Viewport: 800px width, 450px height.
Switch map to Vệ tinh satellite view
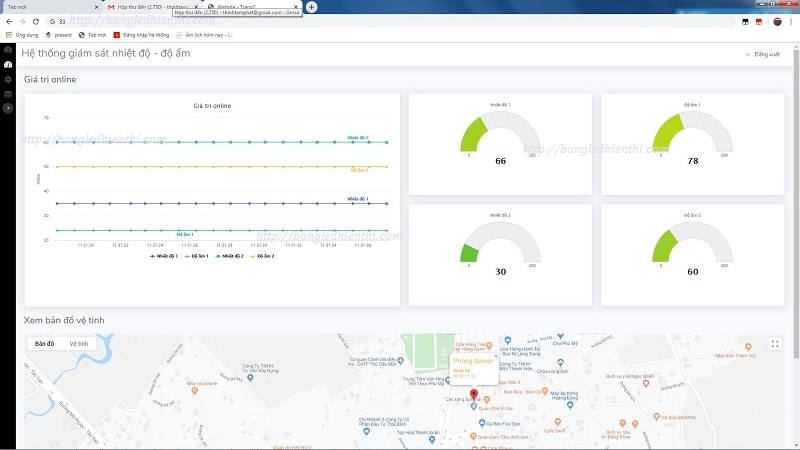click(x=77, y=343)
